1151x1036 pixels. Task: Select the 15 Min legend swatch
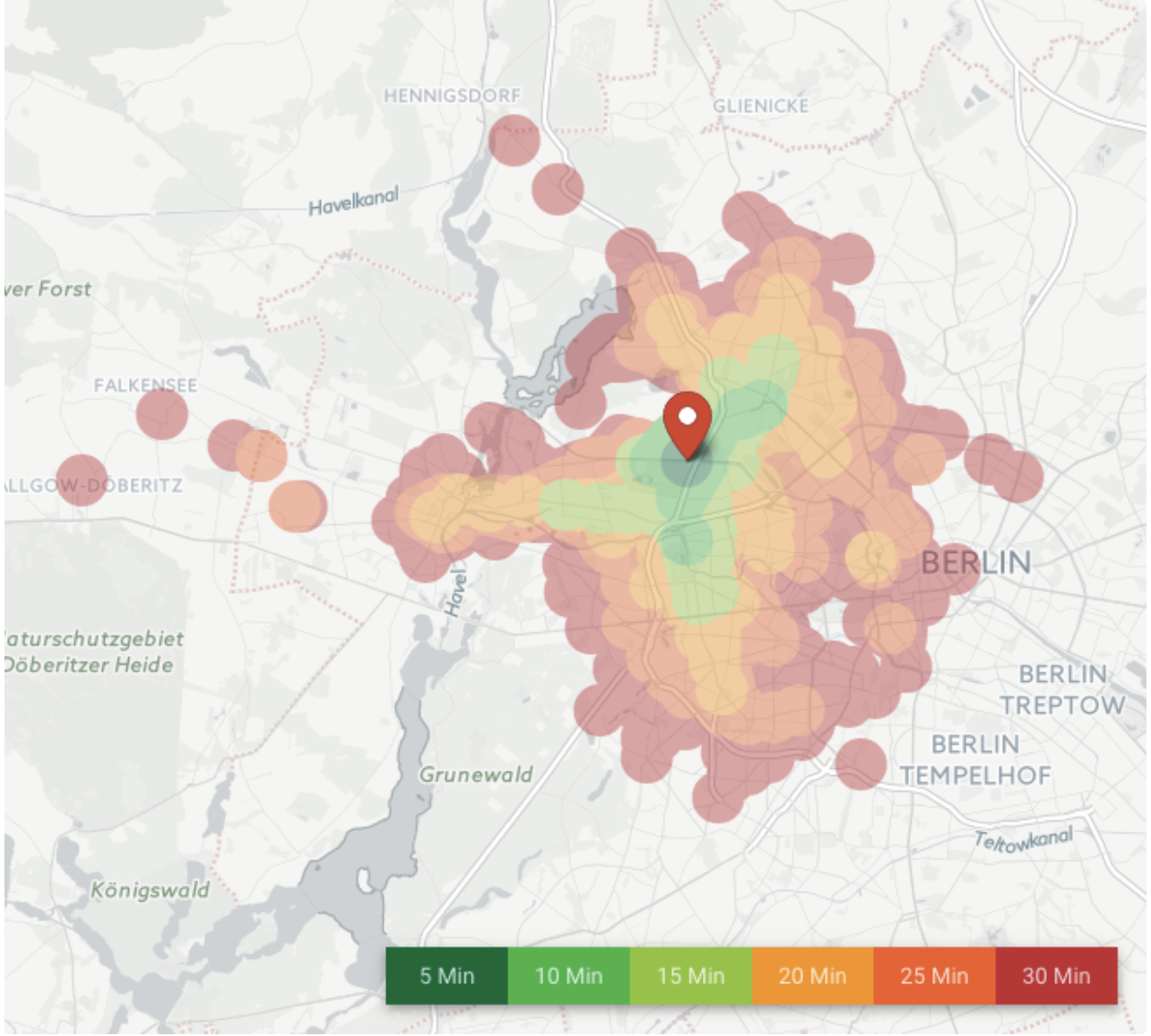[691, 976]
